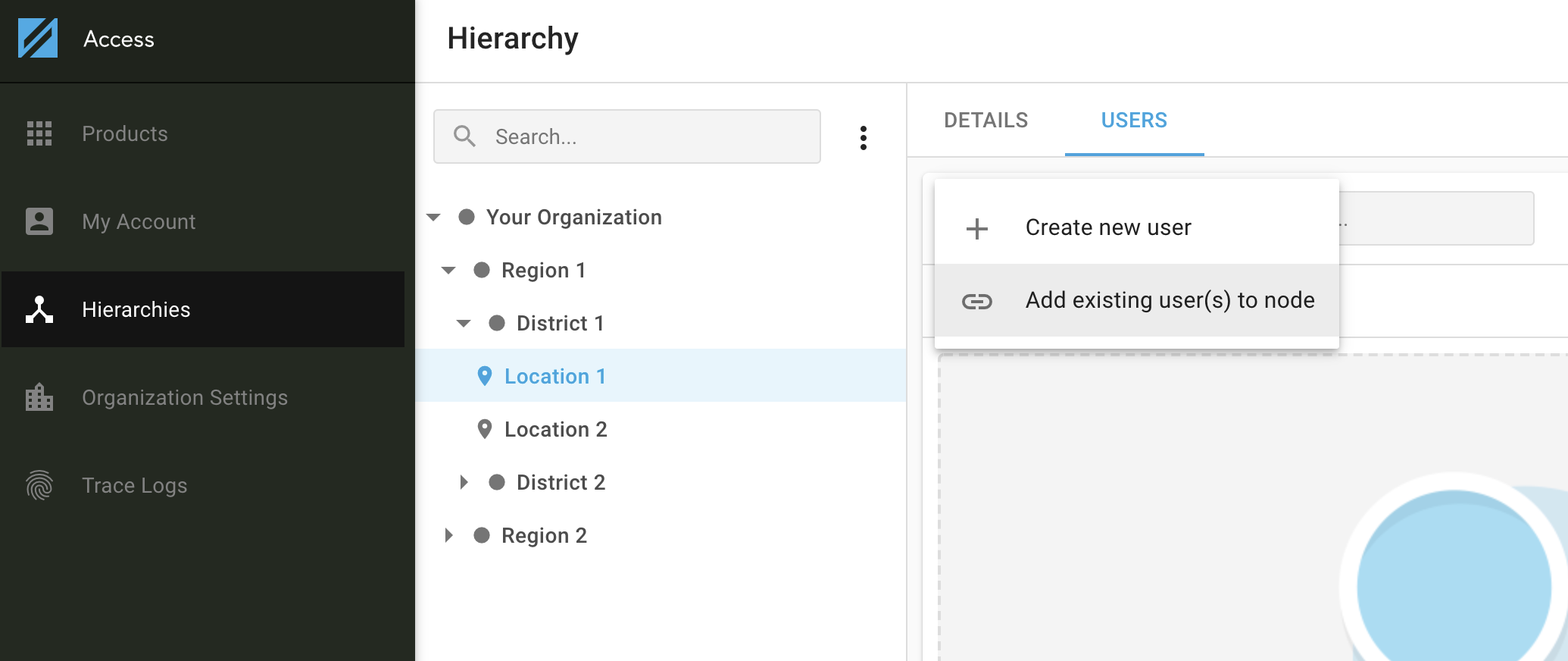The image size is (1568, 661).
Task: Click the District 1 node dot
Action: pos(497,323)
